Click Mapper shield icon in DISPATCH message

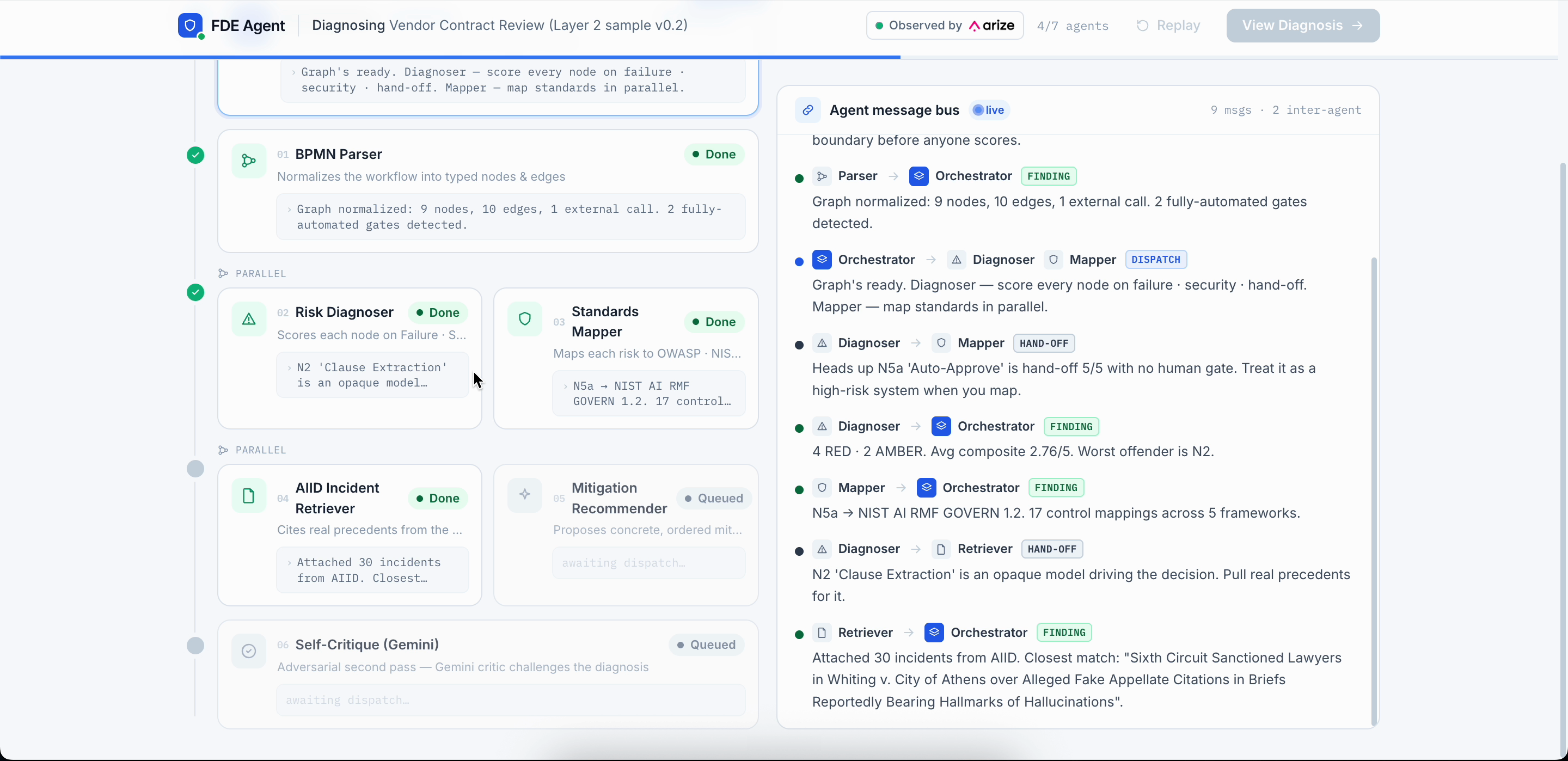point(1053,260)
